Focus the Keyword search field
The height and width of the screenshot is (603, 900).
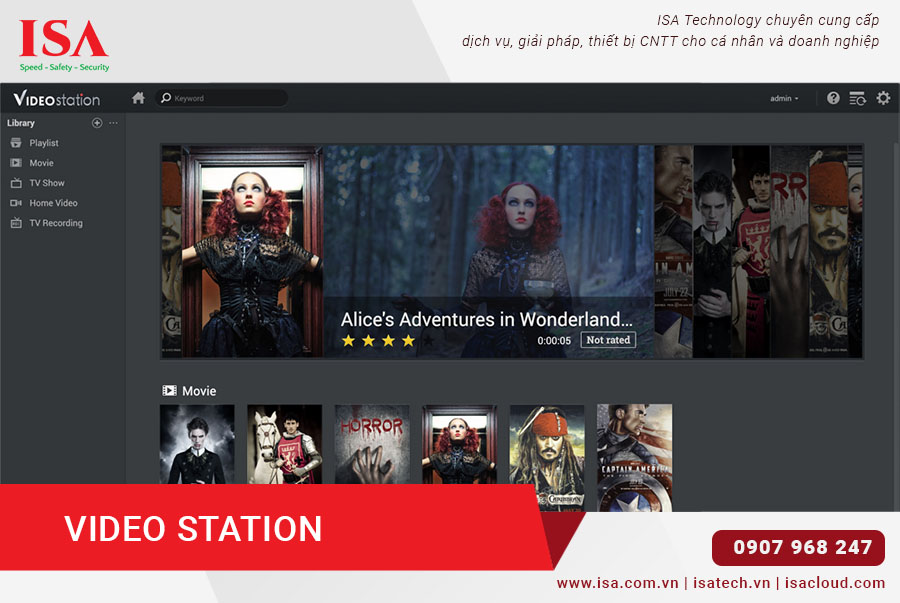(222, 98)
